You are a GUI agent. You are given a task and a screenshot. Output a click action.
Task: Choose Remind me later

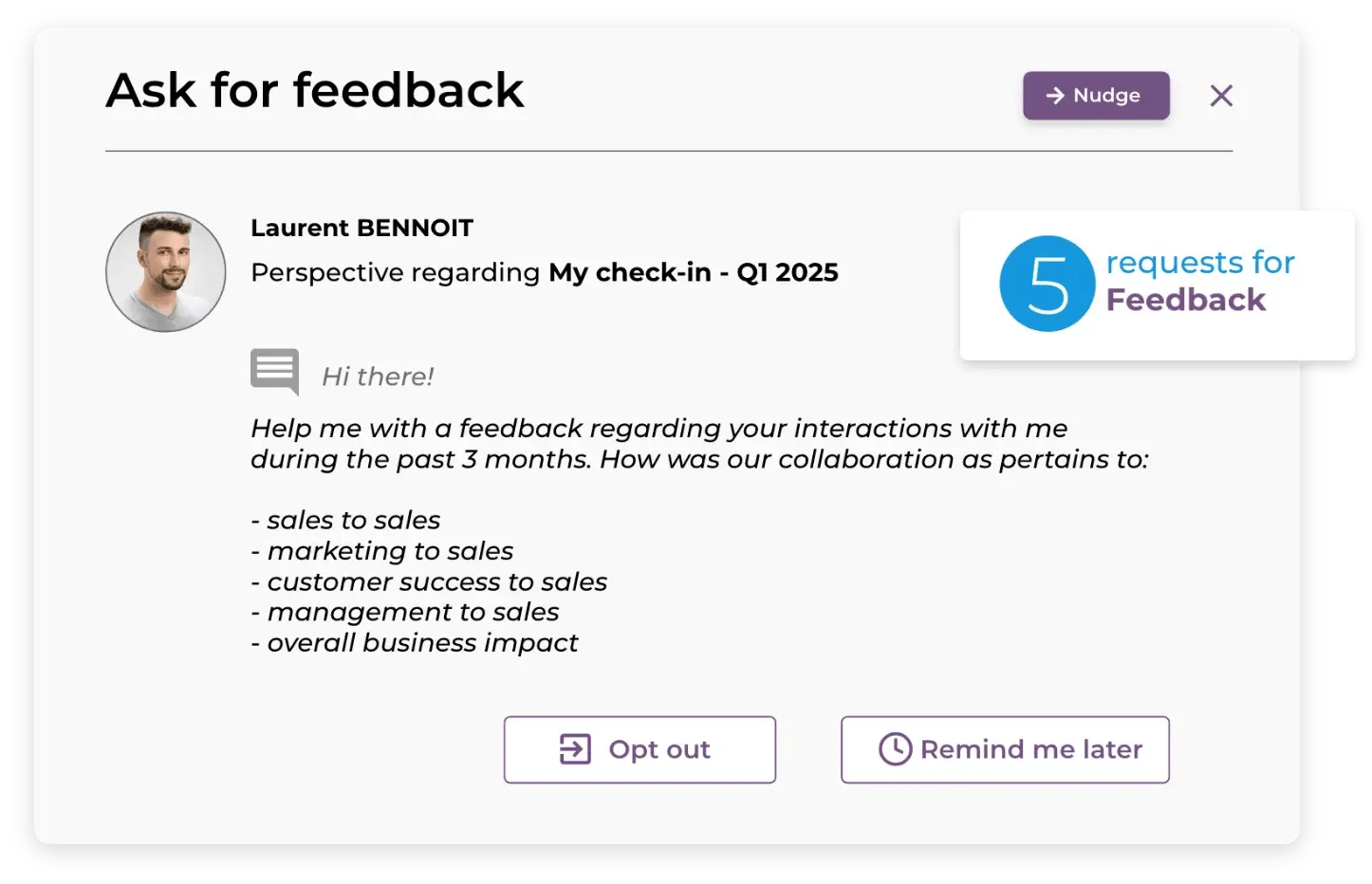point(1005,749)
